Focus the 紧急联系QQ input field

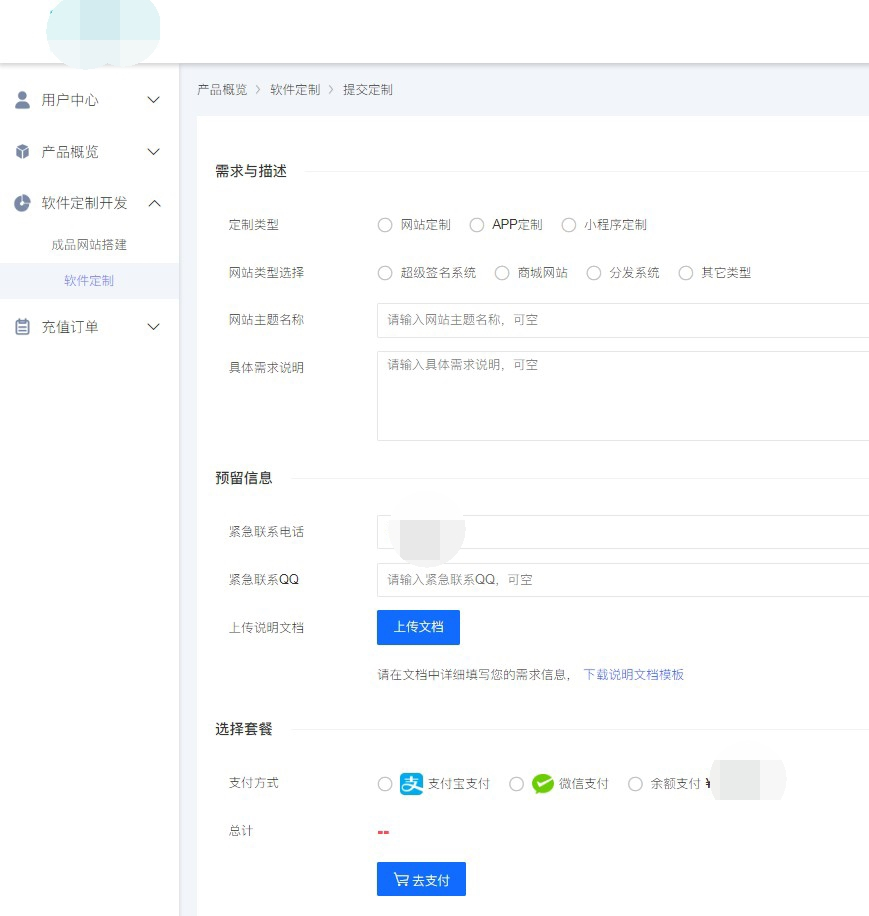(623, 580)
